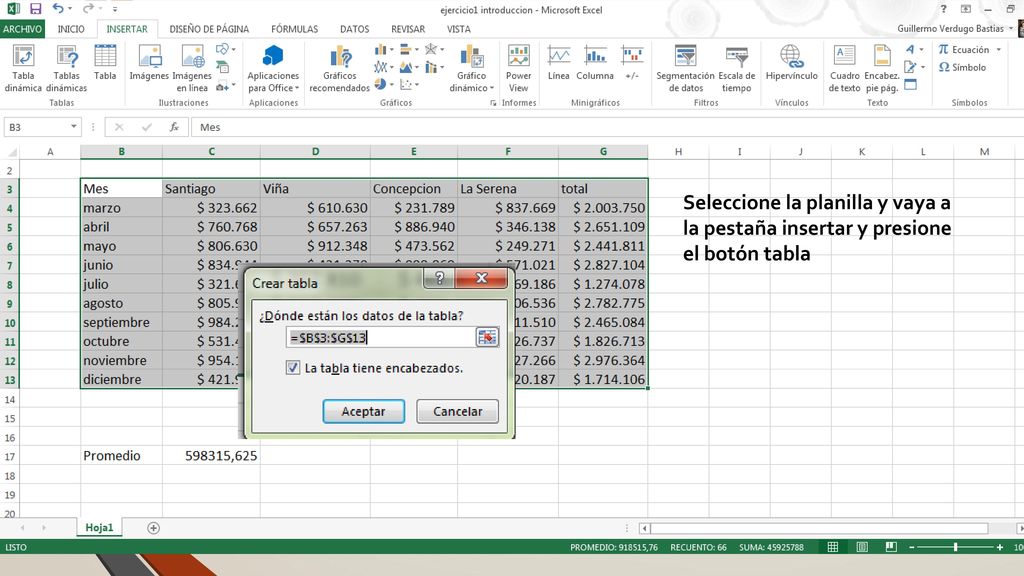Select cell with value 598315,625
The image size is (1024, 576).
(x=211, y=456)
